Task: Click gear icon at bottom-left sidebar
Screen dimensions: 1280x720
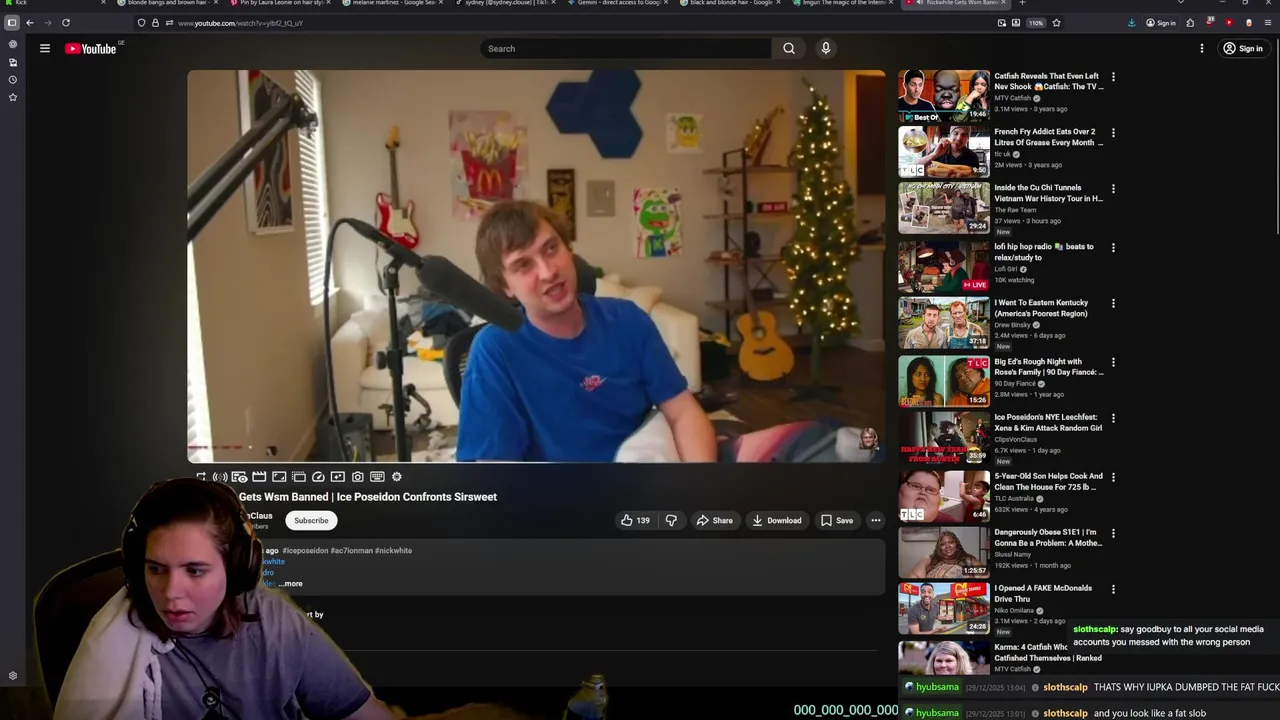Action: click(13, 676)
